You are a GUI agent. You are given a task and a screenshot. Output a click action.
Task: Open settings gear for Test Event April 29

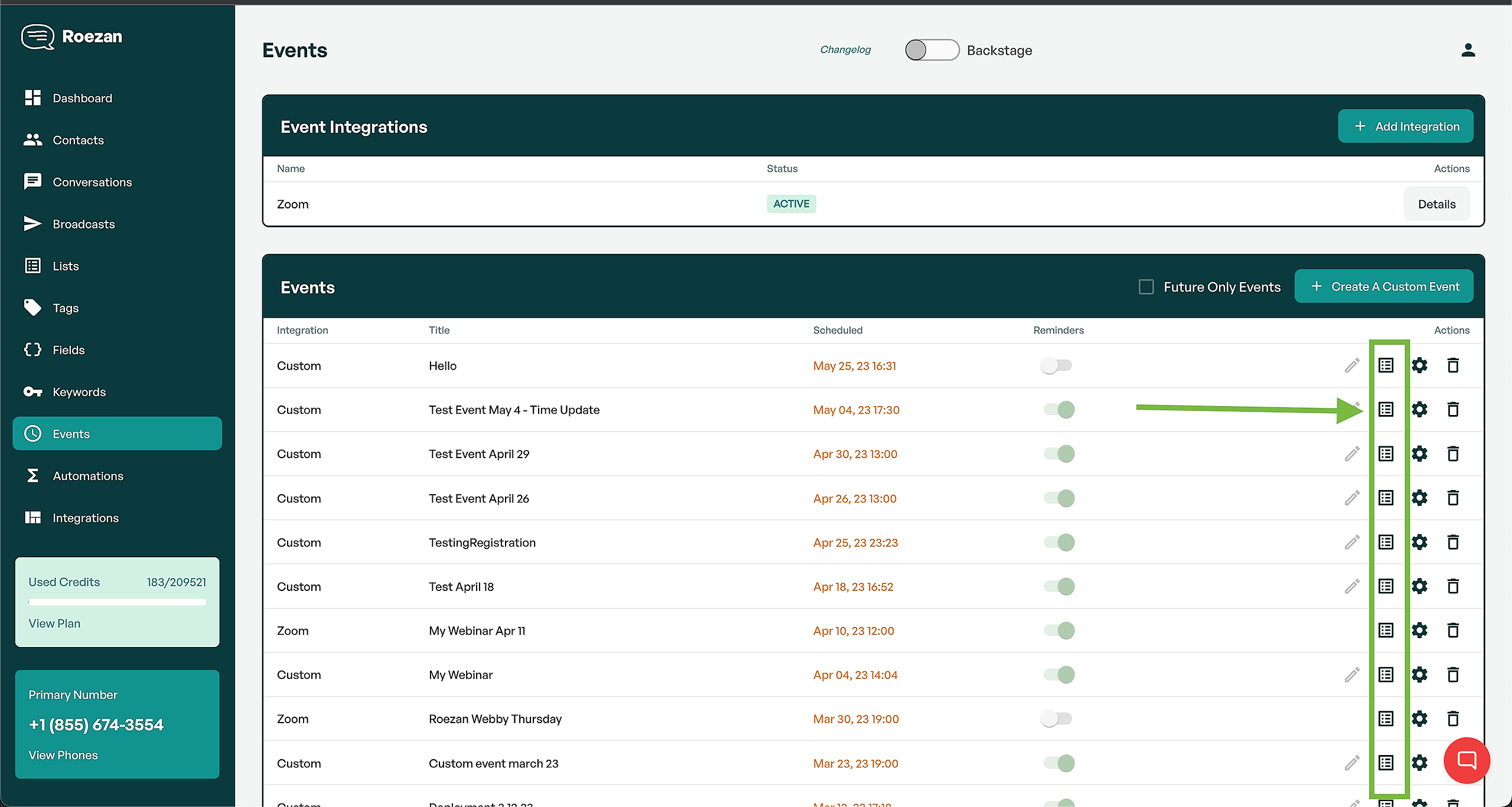1419,453
